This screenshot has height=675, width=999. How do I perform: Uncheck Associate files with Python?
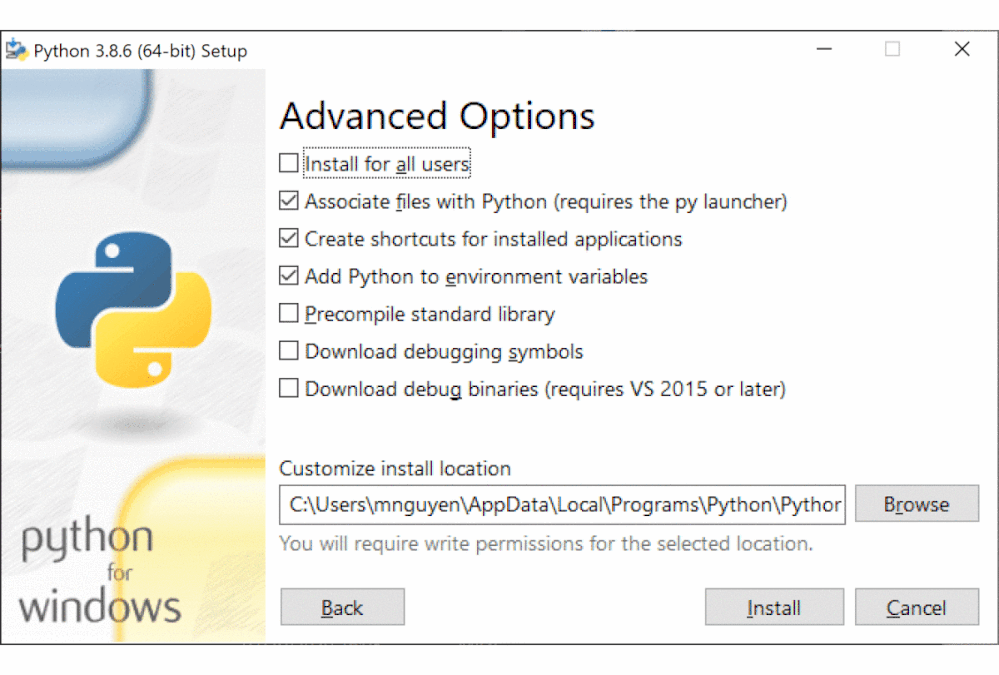point(289,201)
